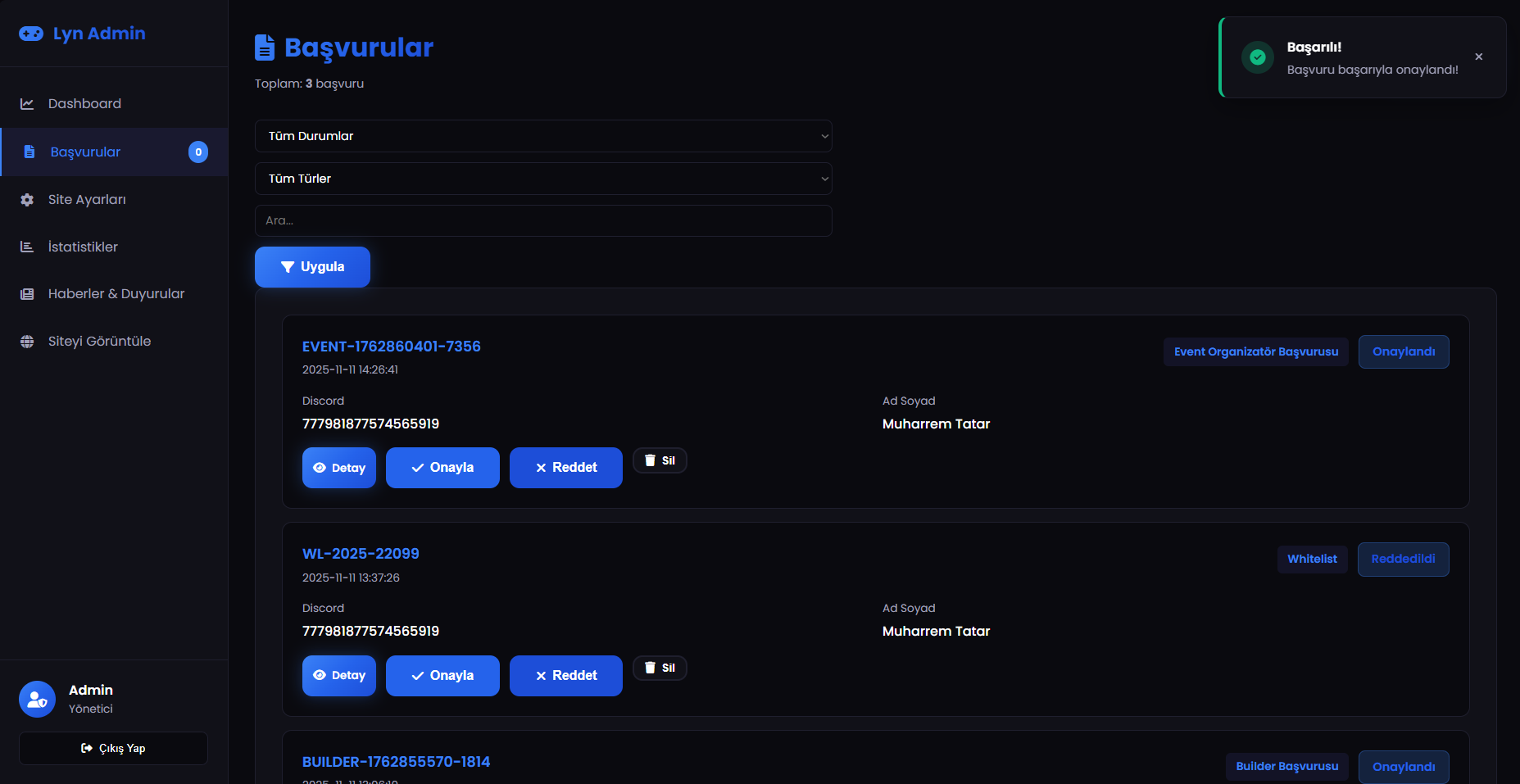This screenshot has height=784, width=1520.
Task: Click the Admin user avatar icon
Action: pyautogui.click(x=37, y=699)
